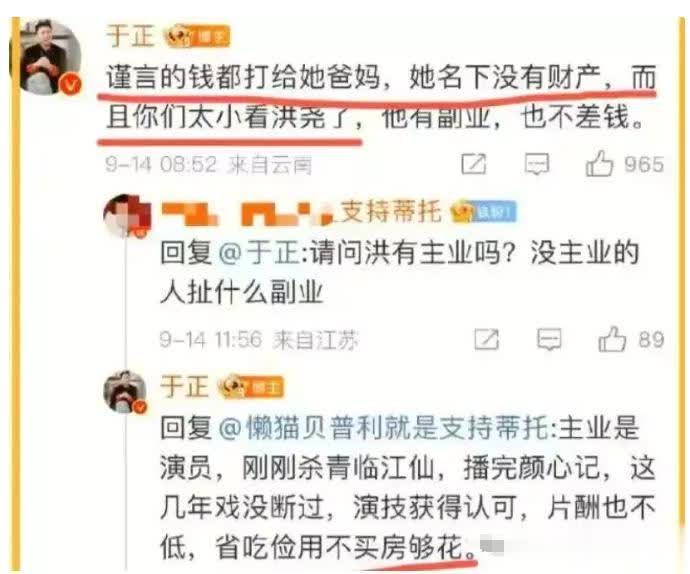690x574 pixels.
Task: Follow the @懒猫贝普利就是支持蒂托 mention link
Action: coord(384,428)
